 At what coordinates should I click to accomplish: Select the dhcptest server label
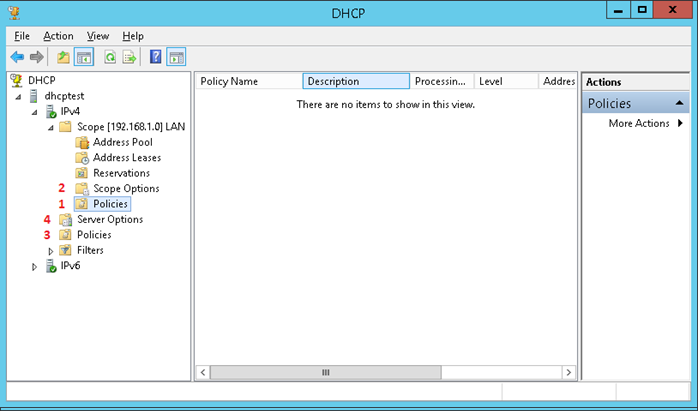point(64,96)
